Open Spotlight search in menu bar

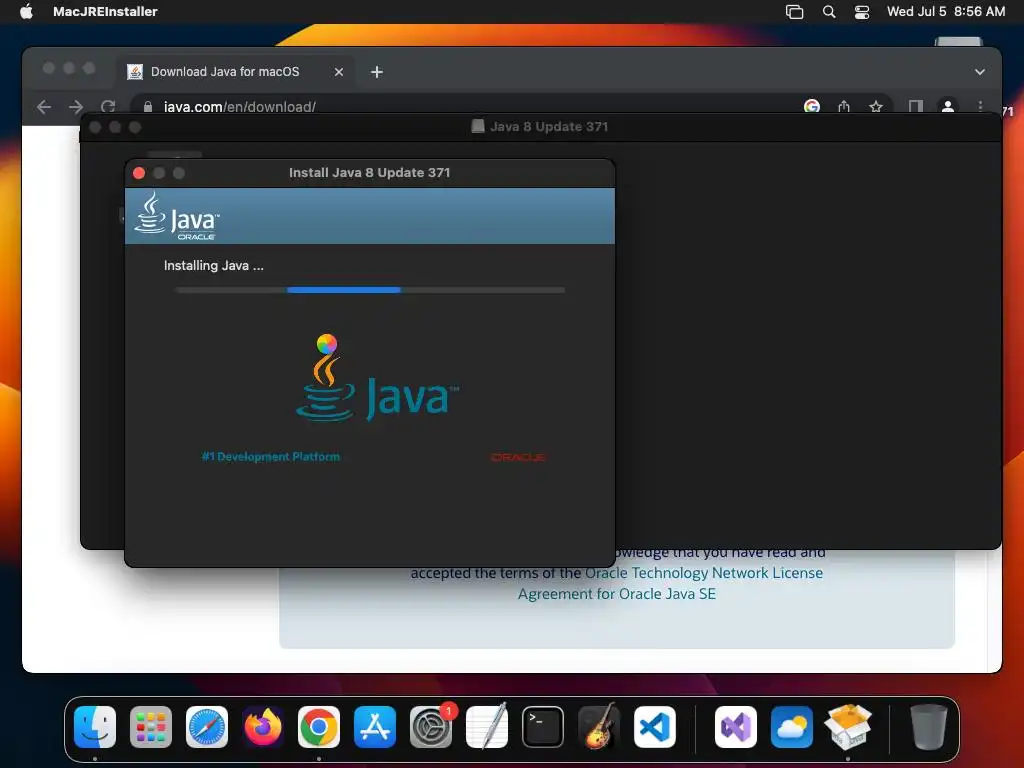(829, 12)
